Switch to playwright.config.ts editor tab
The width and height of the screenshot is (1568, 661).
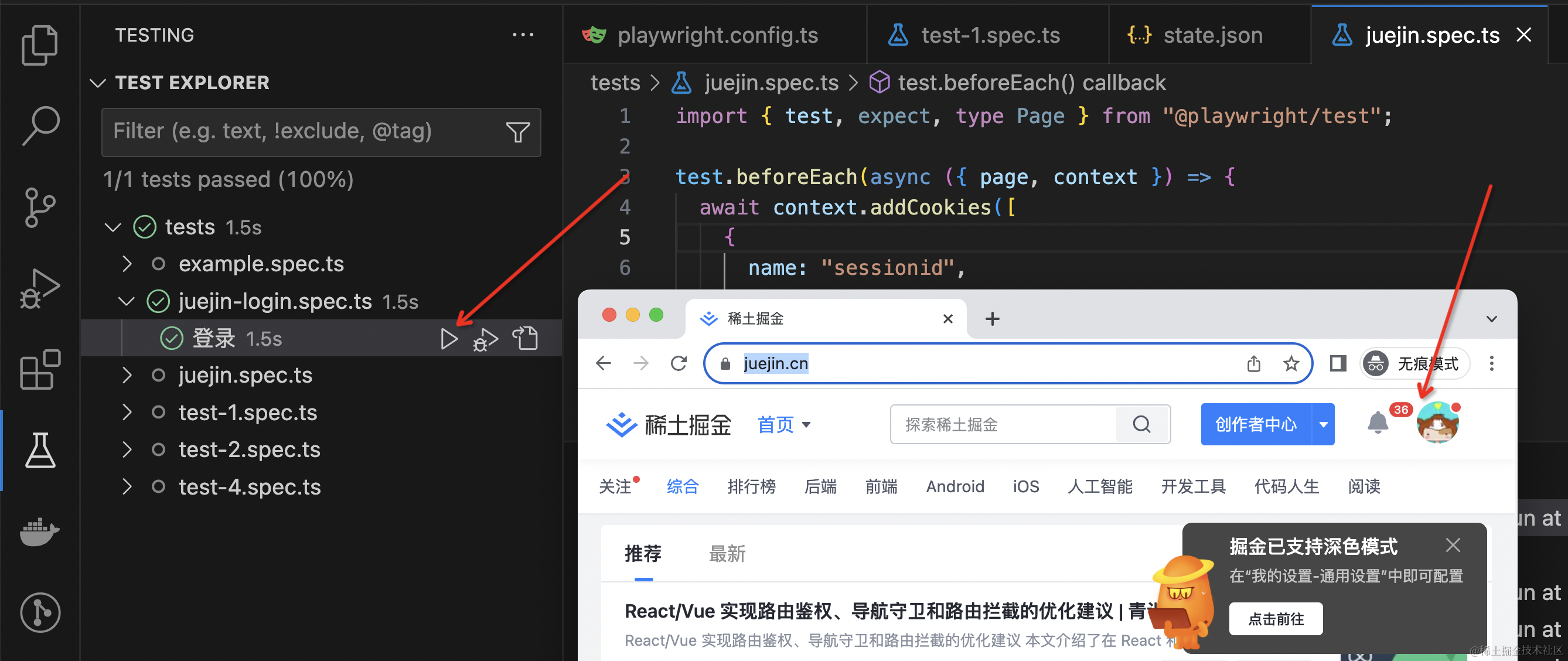coord(715,35)
